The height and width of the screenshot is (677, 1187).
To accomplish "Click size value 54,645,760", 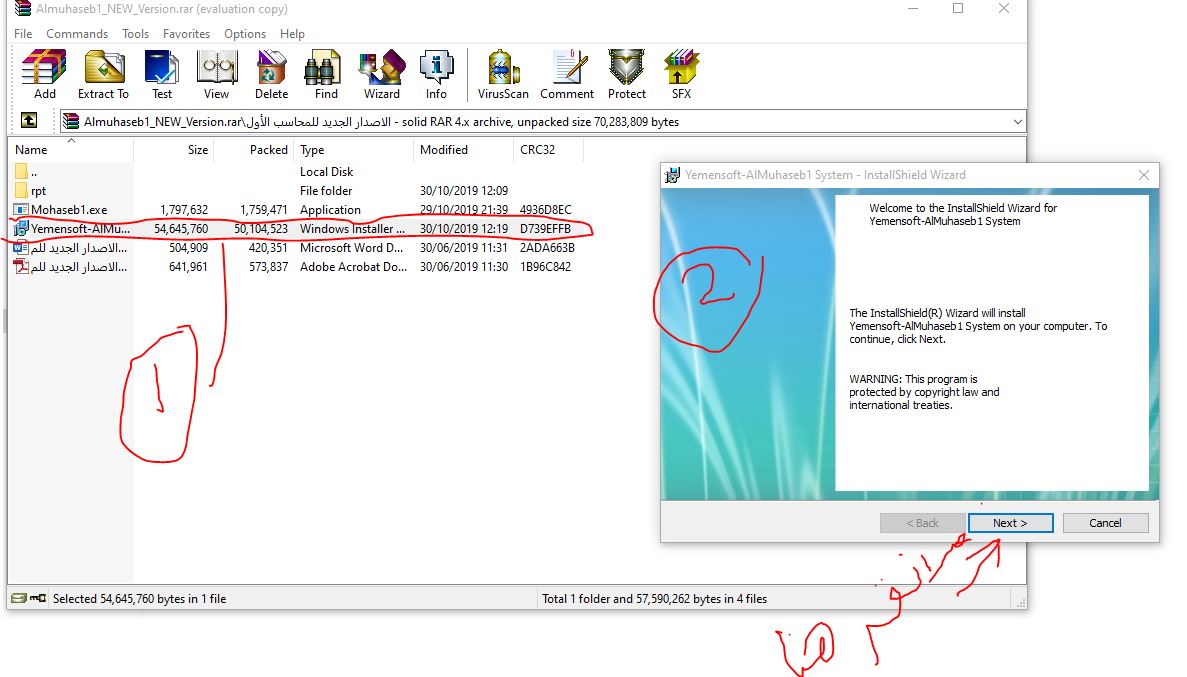I will click(x=181, y=229).
